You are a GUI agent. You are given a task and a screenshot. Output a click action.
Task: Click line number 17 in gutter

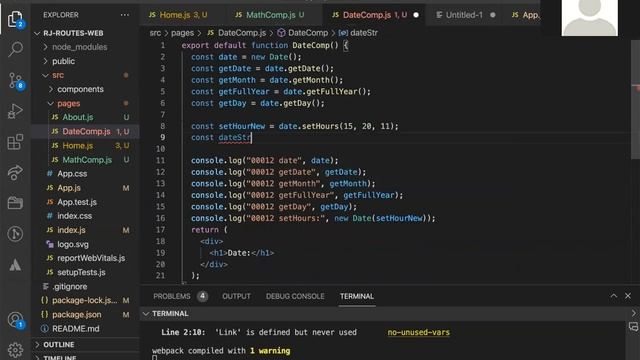pyautogui.click(x=160, y=230)
